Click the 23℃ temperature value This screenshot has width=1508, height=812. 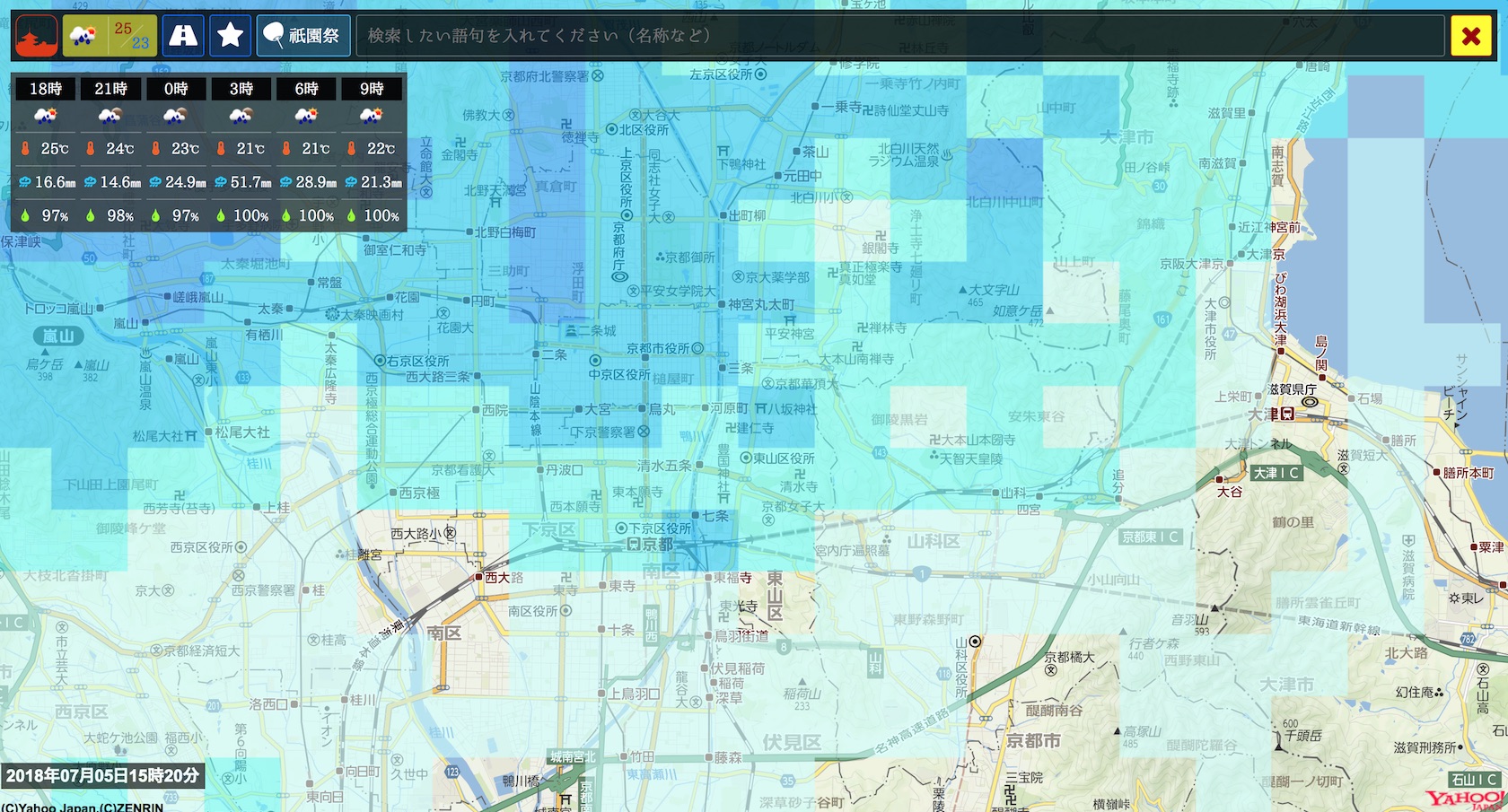pos(185,149)
